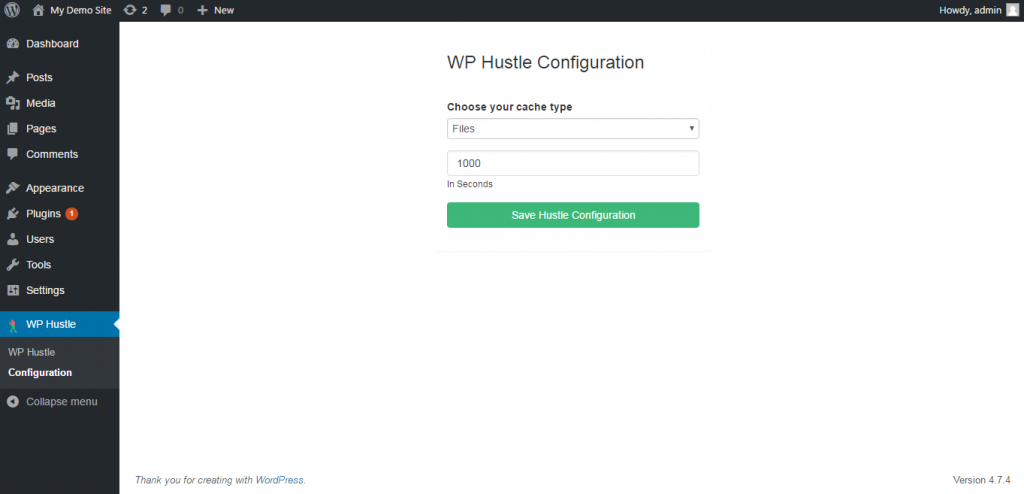Viewport: 1024px width, 494px height.
Task: Click the Posts pushpin icon
Action: pos(12,78)
